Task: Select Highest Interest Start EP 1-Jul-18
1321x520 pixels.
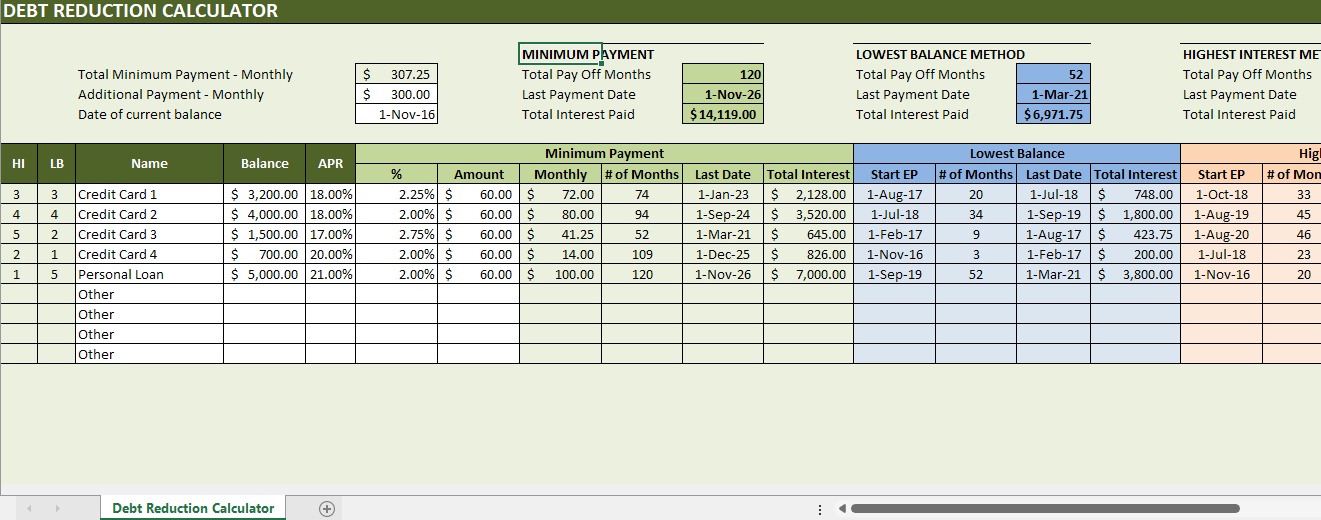Action: click(x=1221, y=254)
